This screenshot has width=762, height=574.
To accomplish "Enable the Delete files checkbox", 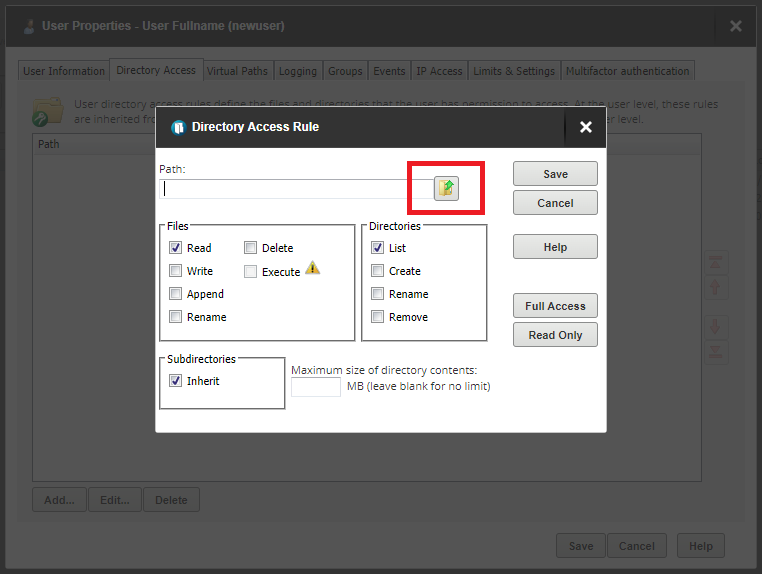I will (x=251, y=248).
